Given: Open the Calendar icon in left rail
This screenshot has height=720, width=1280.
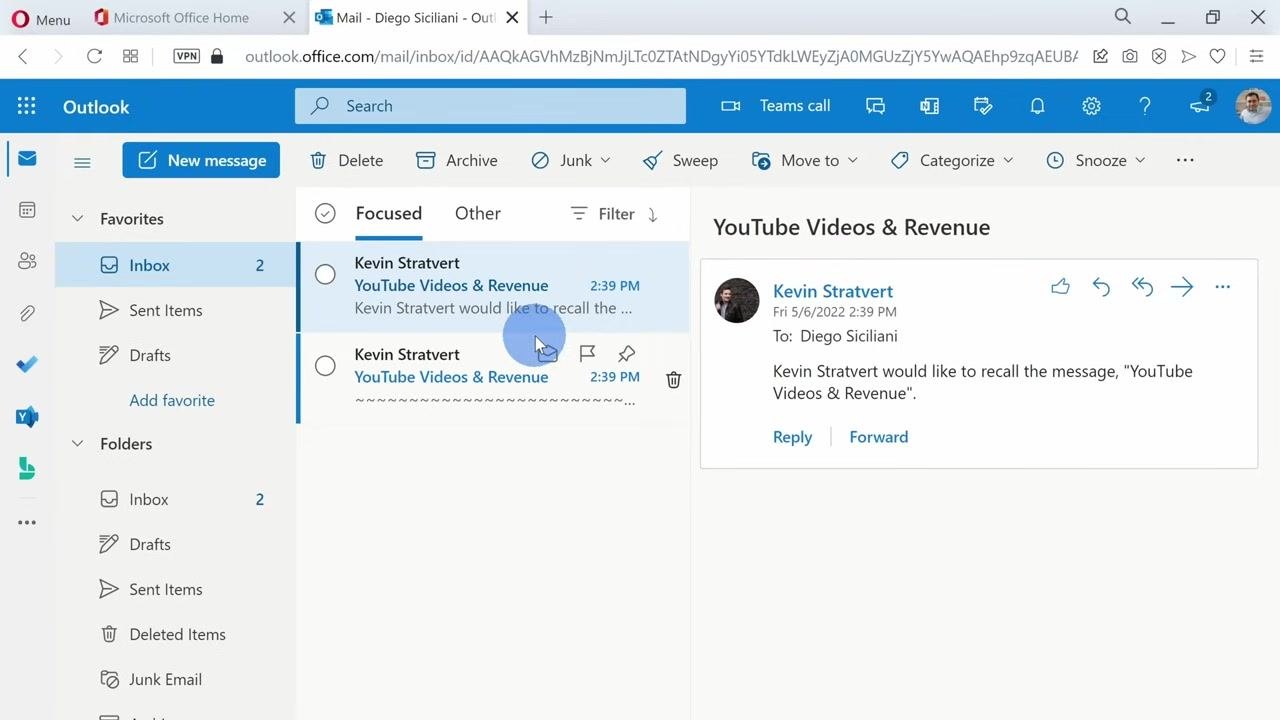Looking at the screenshot, I should coord(27,210).
